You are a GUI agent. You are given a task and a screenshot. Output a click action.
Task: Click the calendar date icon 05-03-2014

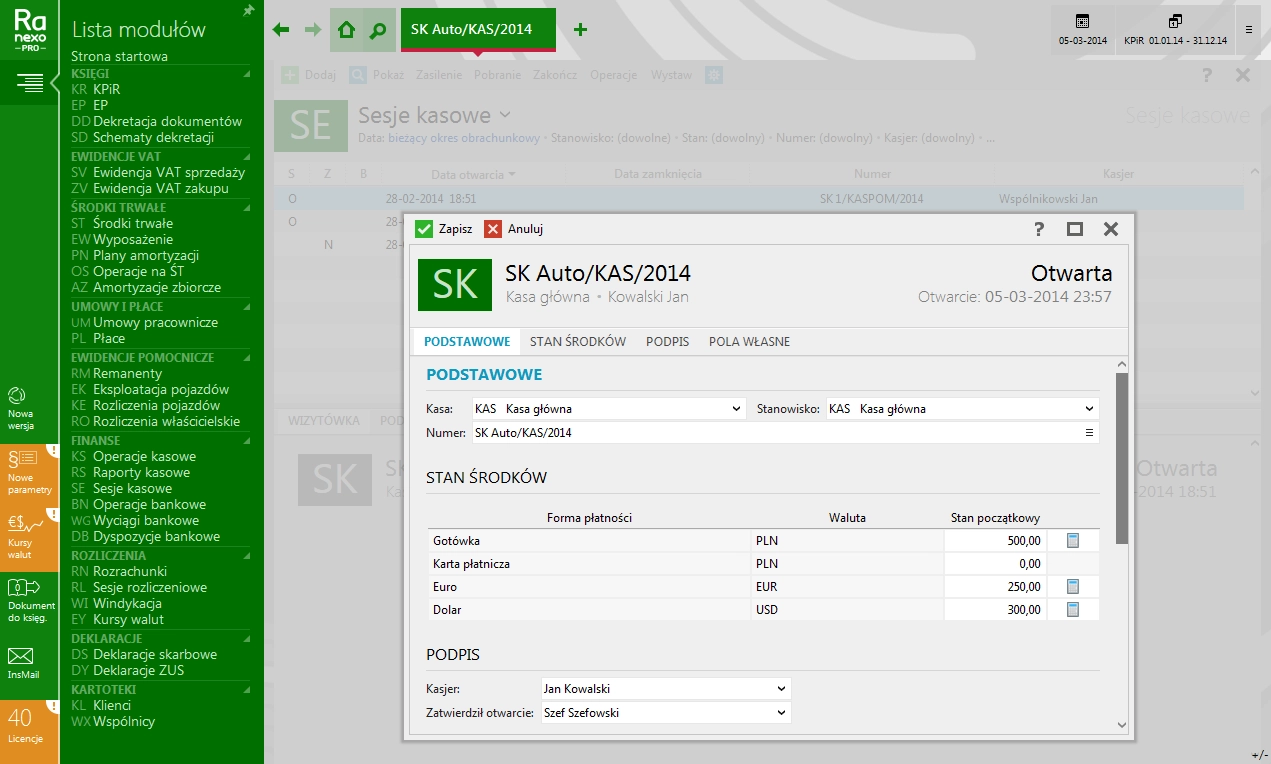(x=1082, y=28)
